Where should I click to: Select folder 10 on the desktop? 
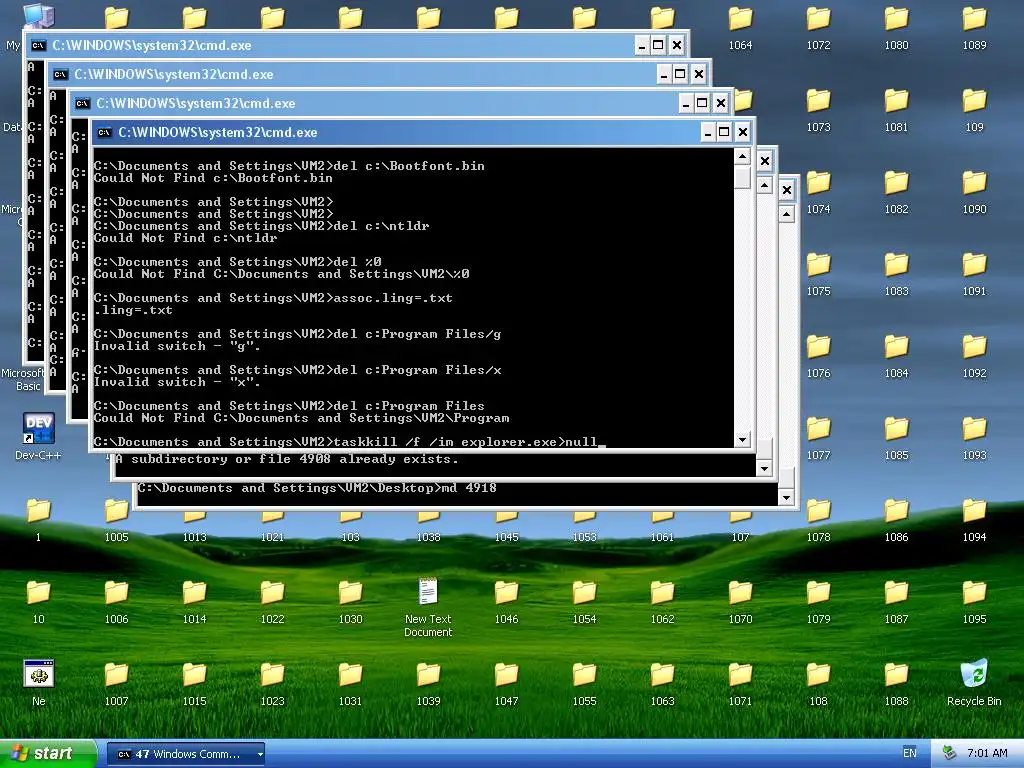point(39,601)
